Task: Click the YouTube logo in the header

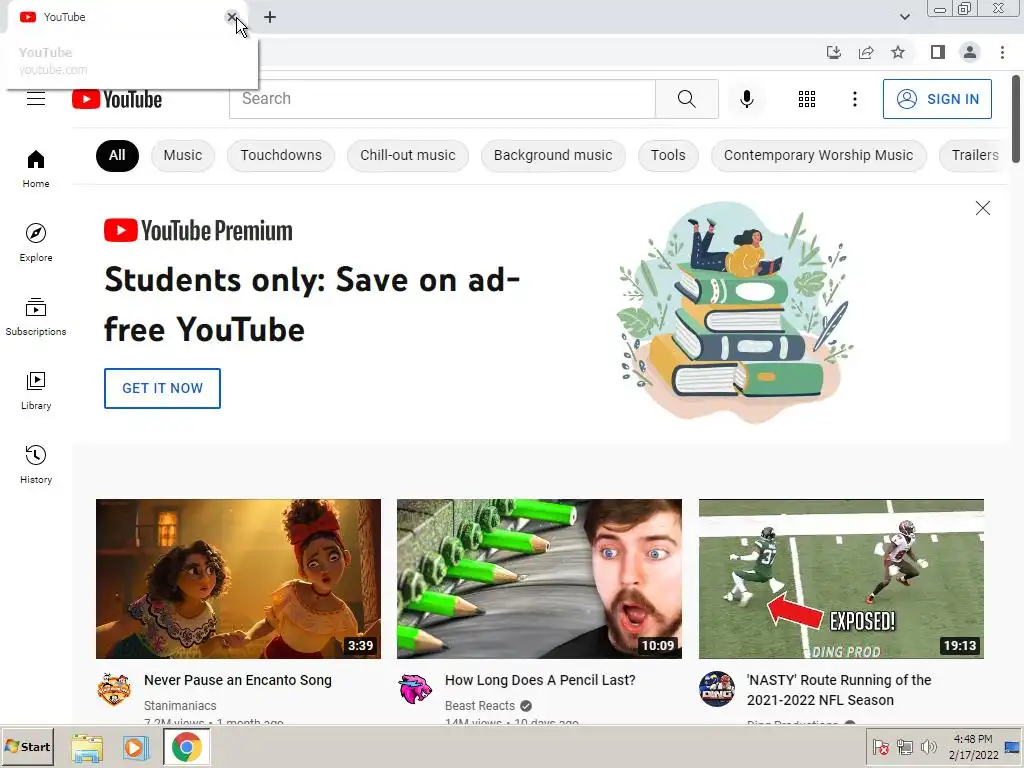Action: pyautogui.click(x=117, y=99)
